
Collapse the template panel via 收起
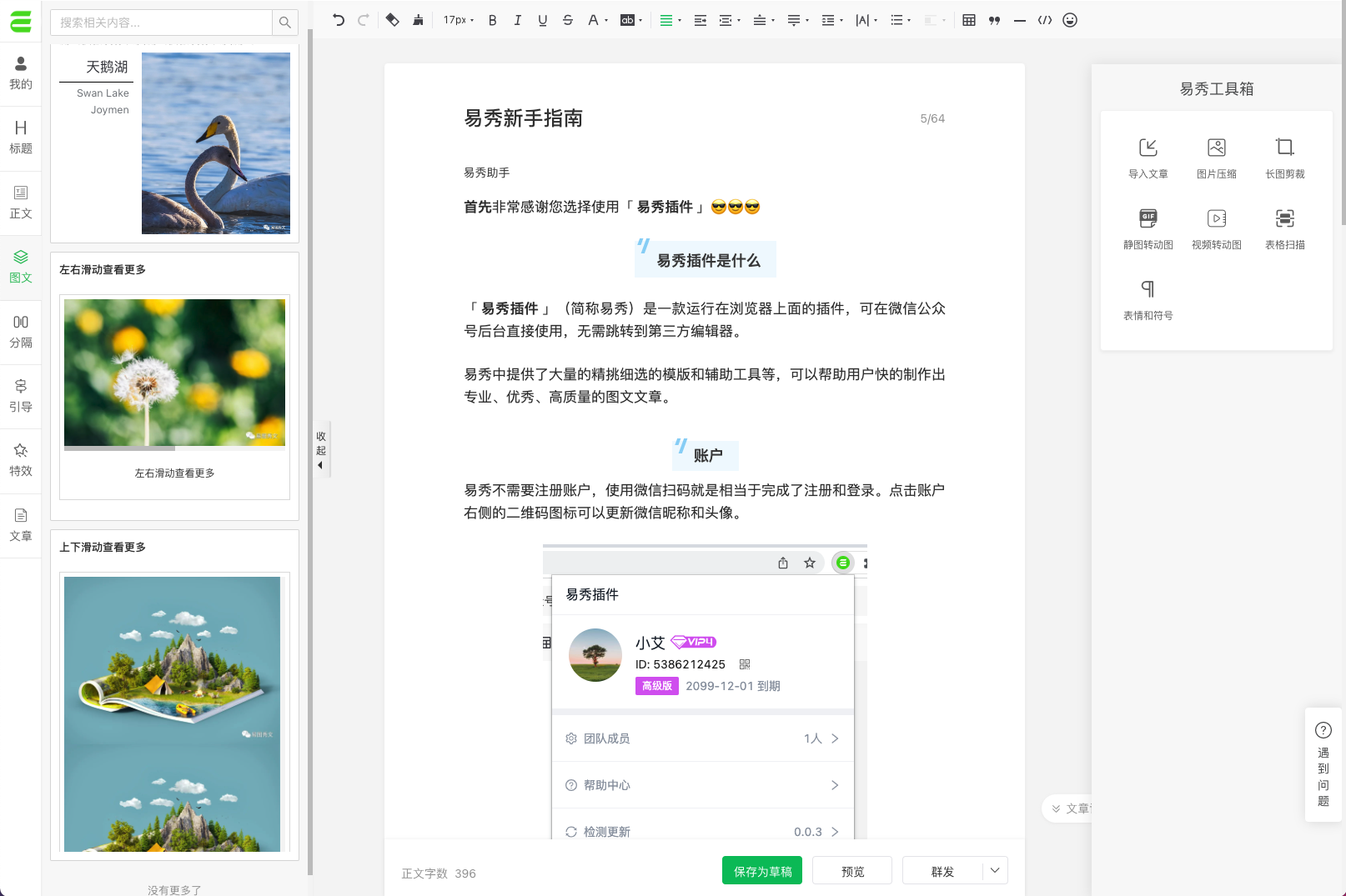(321, 449)
